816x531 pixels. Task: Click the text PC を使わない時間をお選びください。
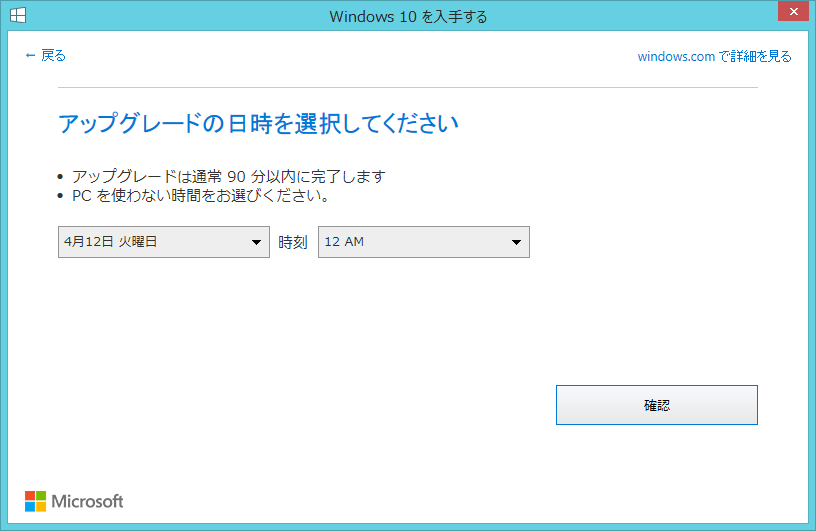[200, 196]
